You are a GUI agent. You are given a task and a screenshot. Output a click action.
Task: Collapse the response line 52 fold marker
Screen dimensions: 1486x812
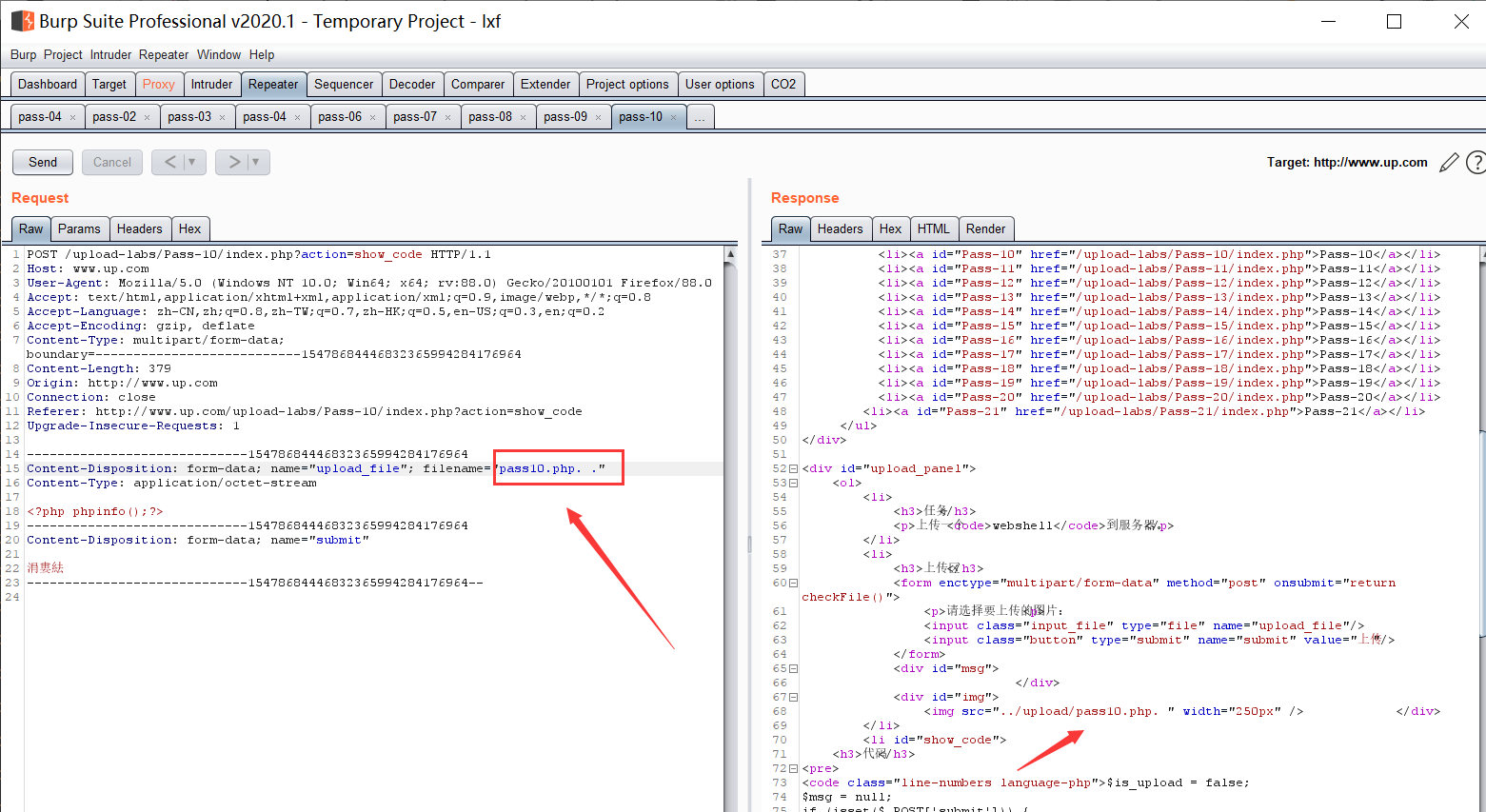[x=793, y=468]
